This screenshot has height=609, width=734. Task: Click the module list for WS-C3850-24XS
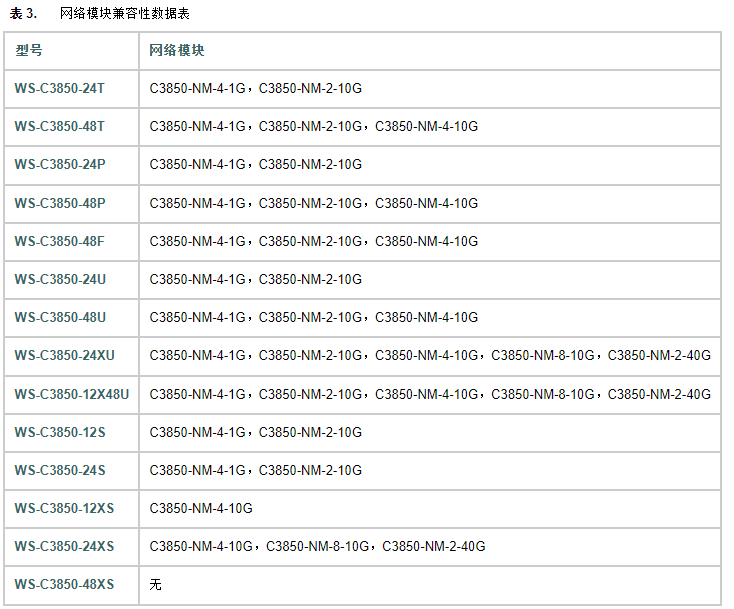[317, 546]
